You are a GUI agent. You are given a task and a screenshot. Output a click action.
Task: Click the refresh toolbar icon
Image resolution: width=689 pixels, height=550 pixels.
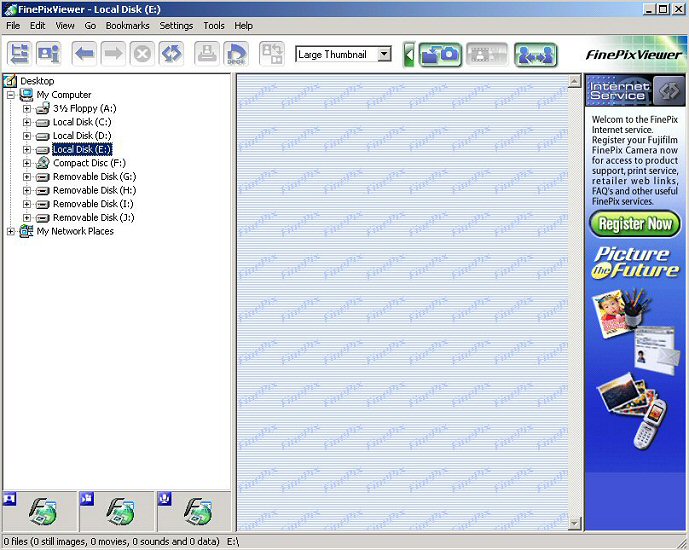coord(171,53)
